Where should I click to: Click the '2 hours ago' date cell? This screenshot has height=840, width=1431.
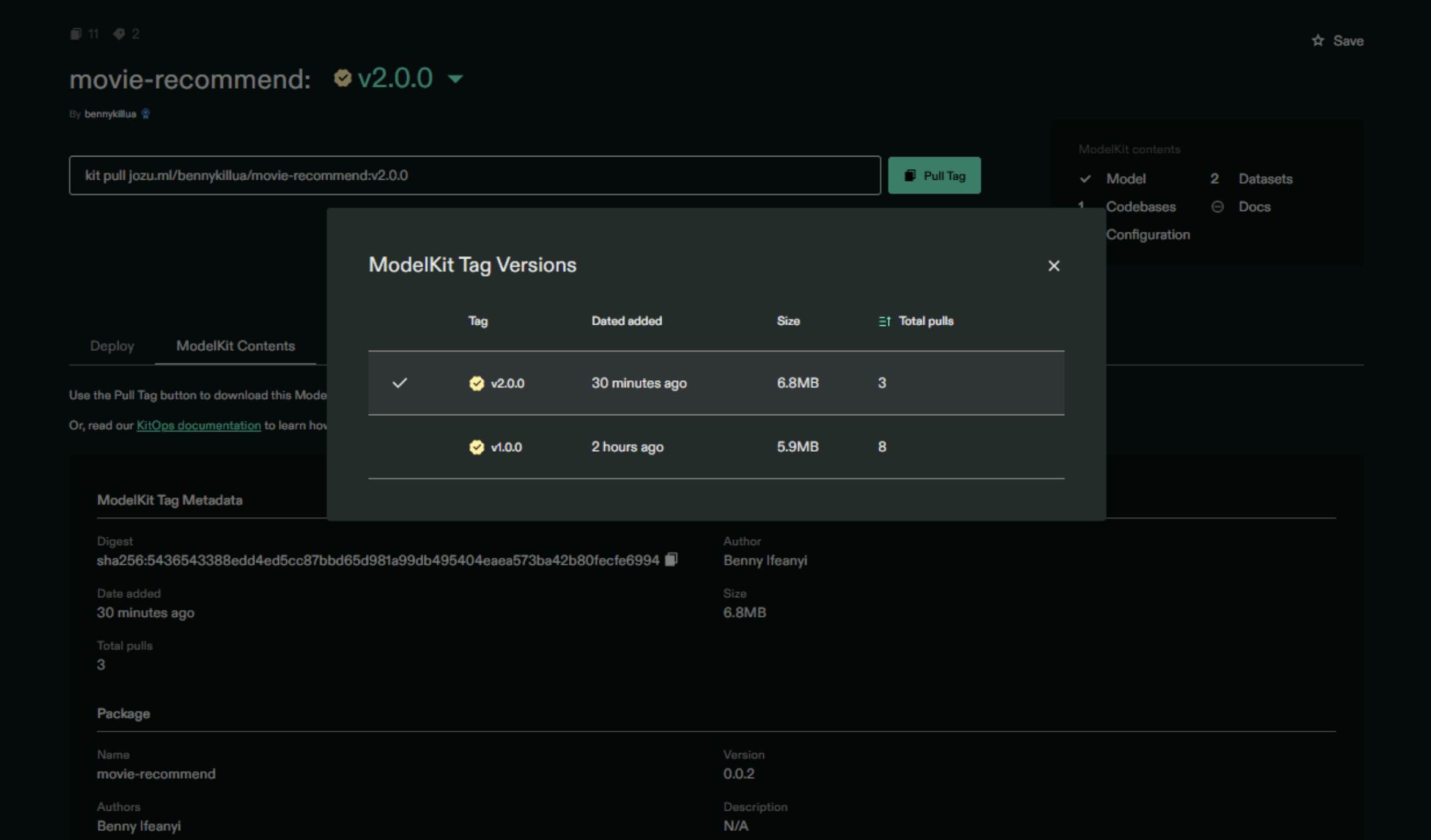(627, 447)
